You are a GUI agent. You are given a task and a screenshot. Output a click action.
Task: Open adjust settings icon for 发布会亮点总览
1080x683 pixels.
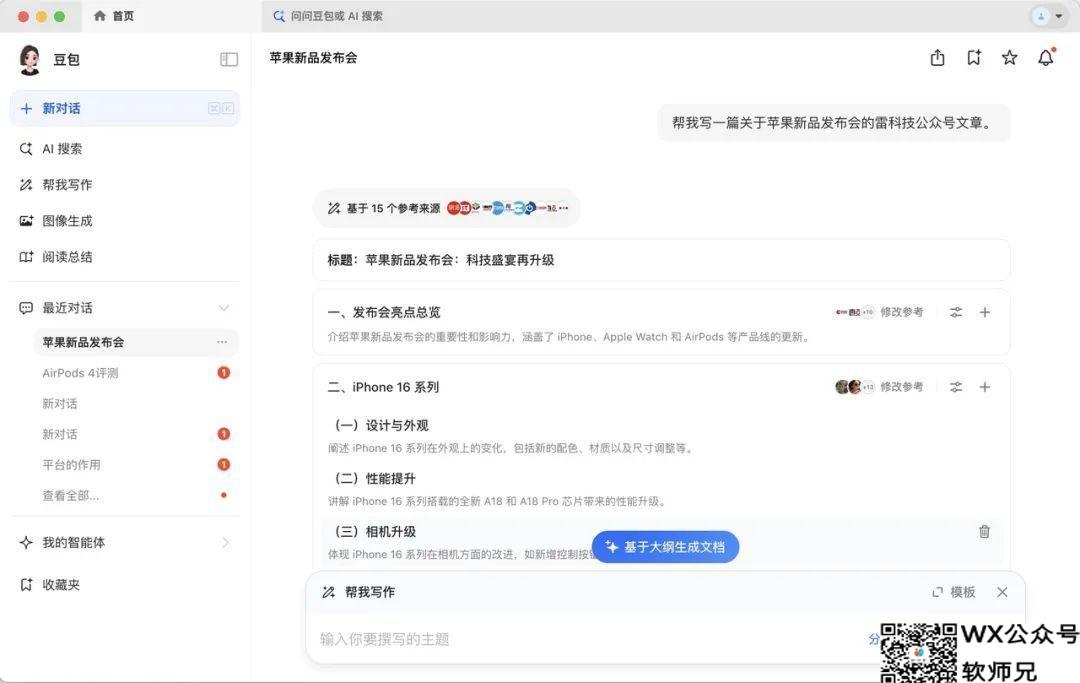pos(956,312)
